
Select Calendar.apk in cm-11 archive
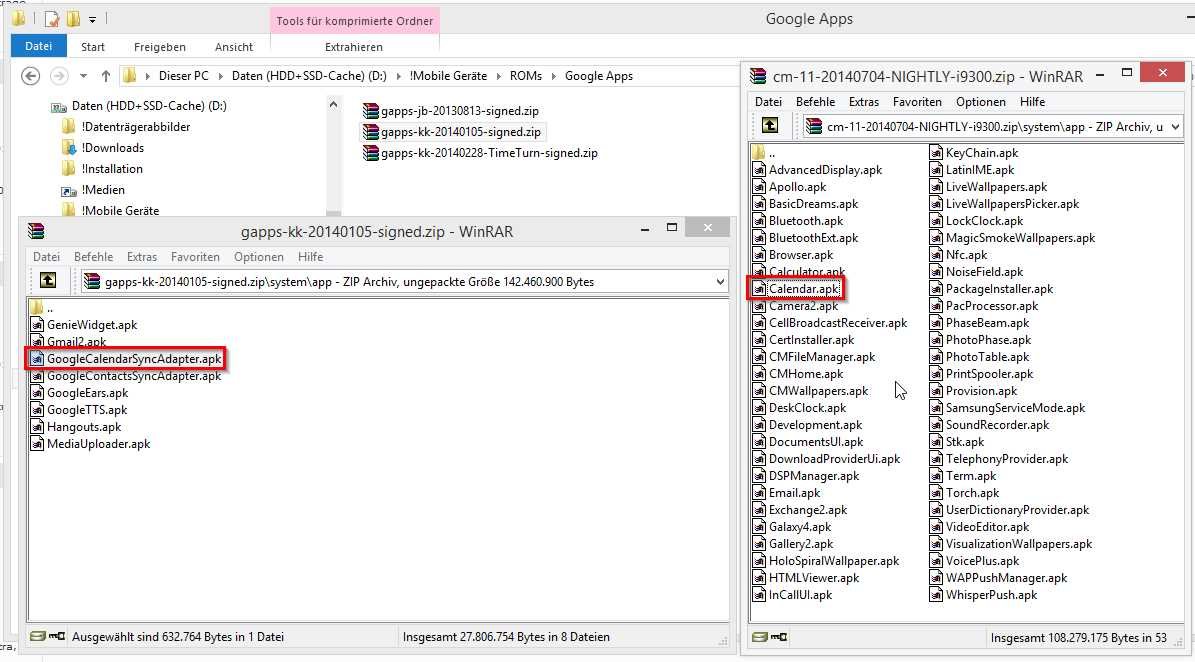(796, 289)
